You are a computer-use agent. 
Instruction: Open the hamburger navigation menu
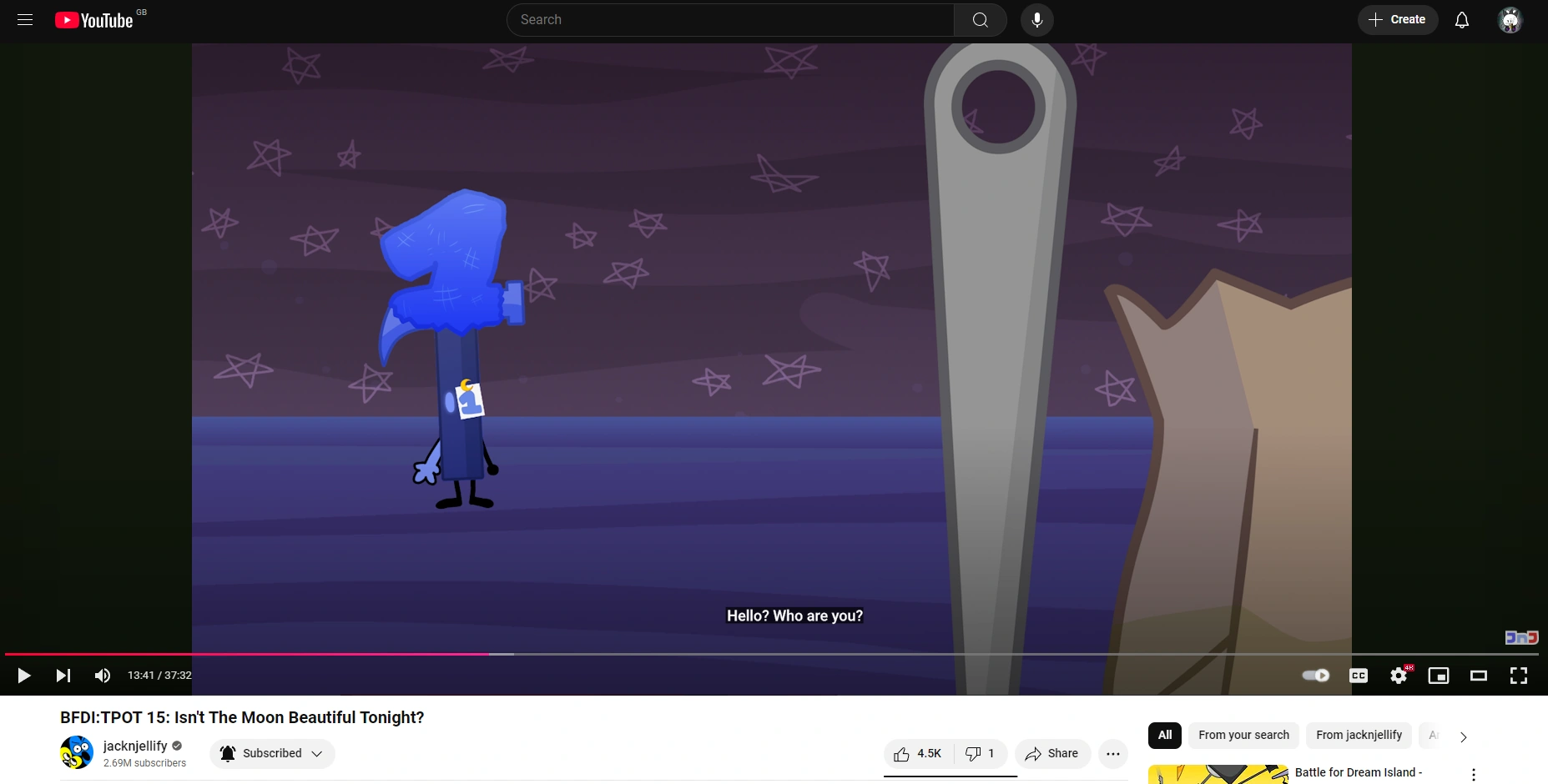pyautogui.click(x=24, y=19)
